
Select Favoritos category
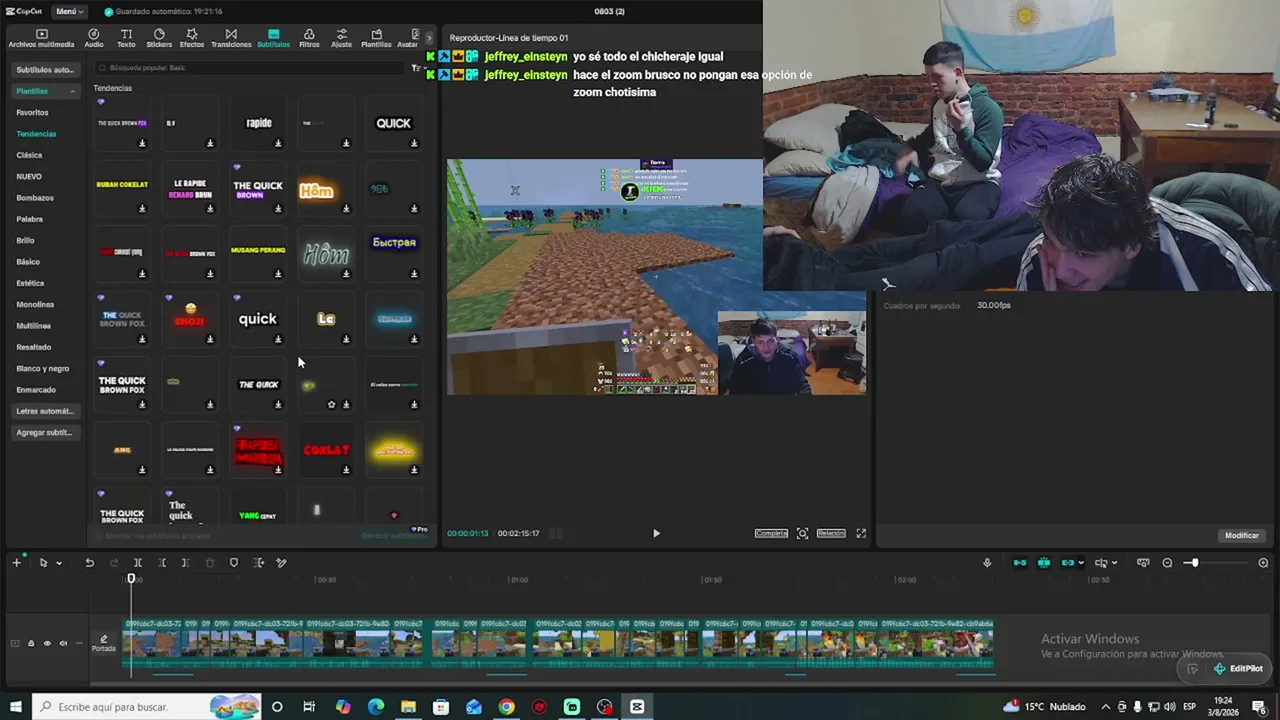[x=32, y=112]
